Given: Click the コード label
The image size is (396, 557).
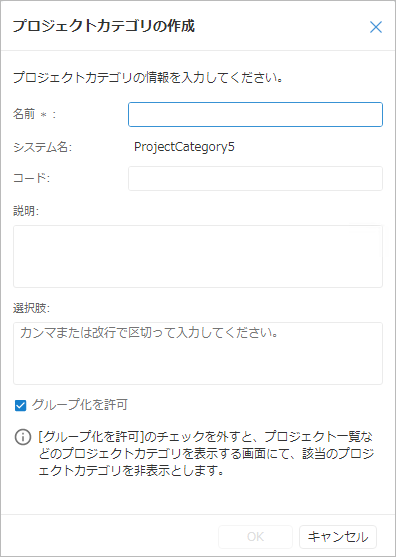Looking at the screenshot, I should 31,178.
